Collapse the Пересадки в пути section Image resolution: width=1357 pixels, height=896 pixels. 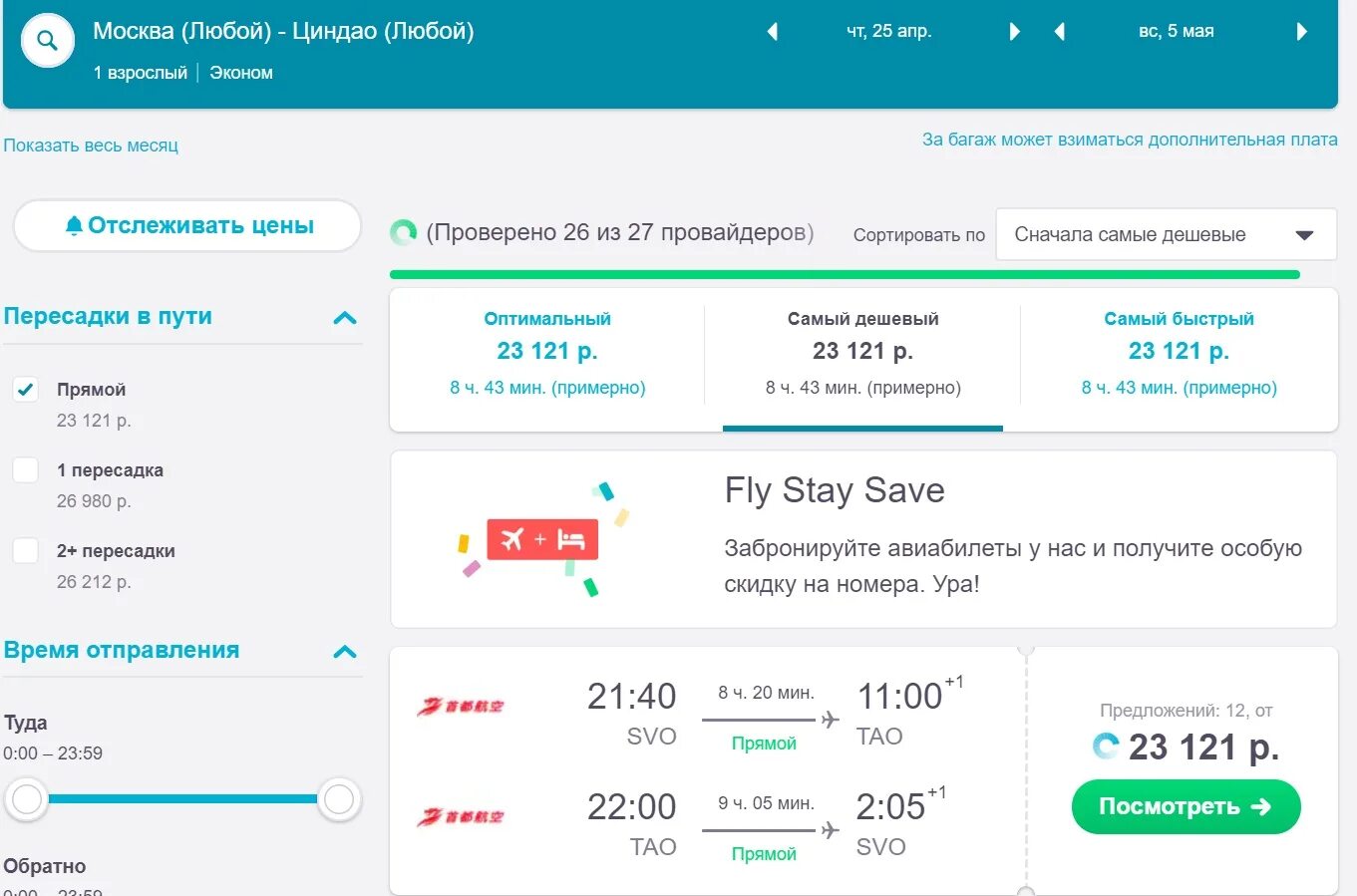click(x=345, y=318)
